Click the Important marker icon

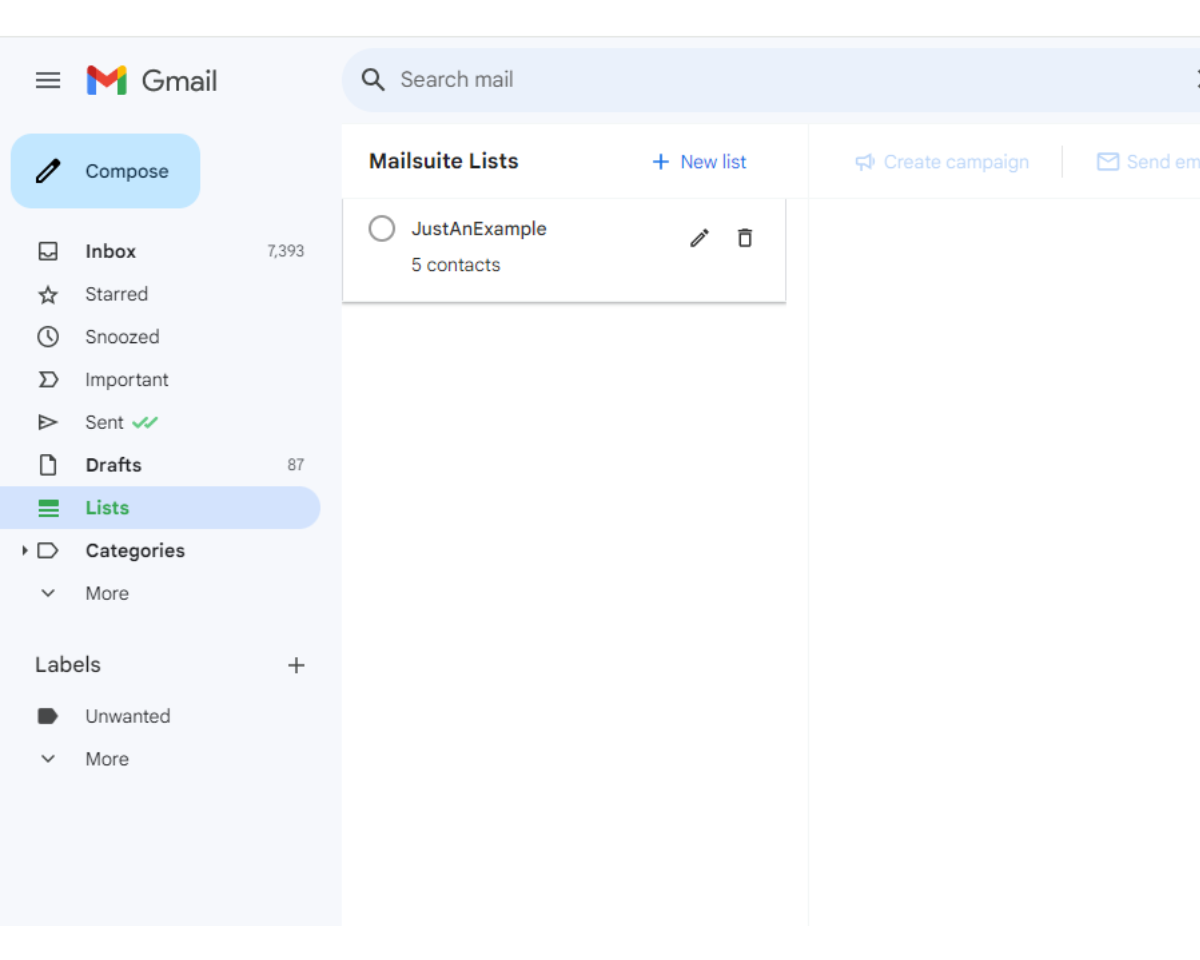(x=48, y=380)
